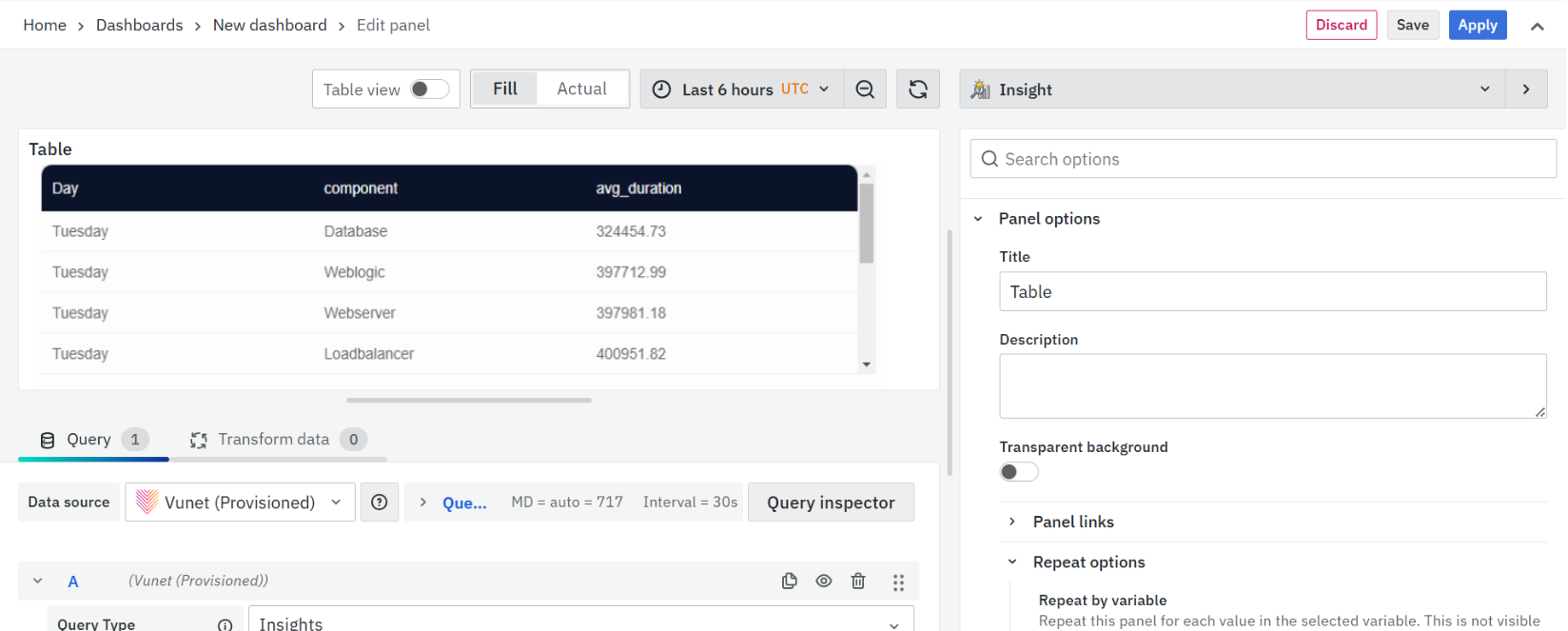Expand the Panel links section
Viewport: 1568px width, 631px height.
click(1073, 522)
